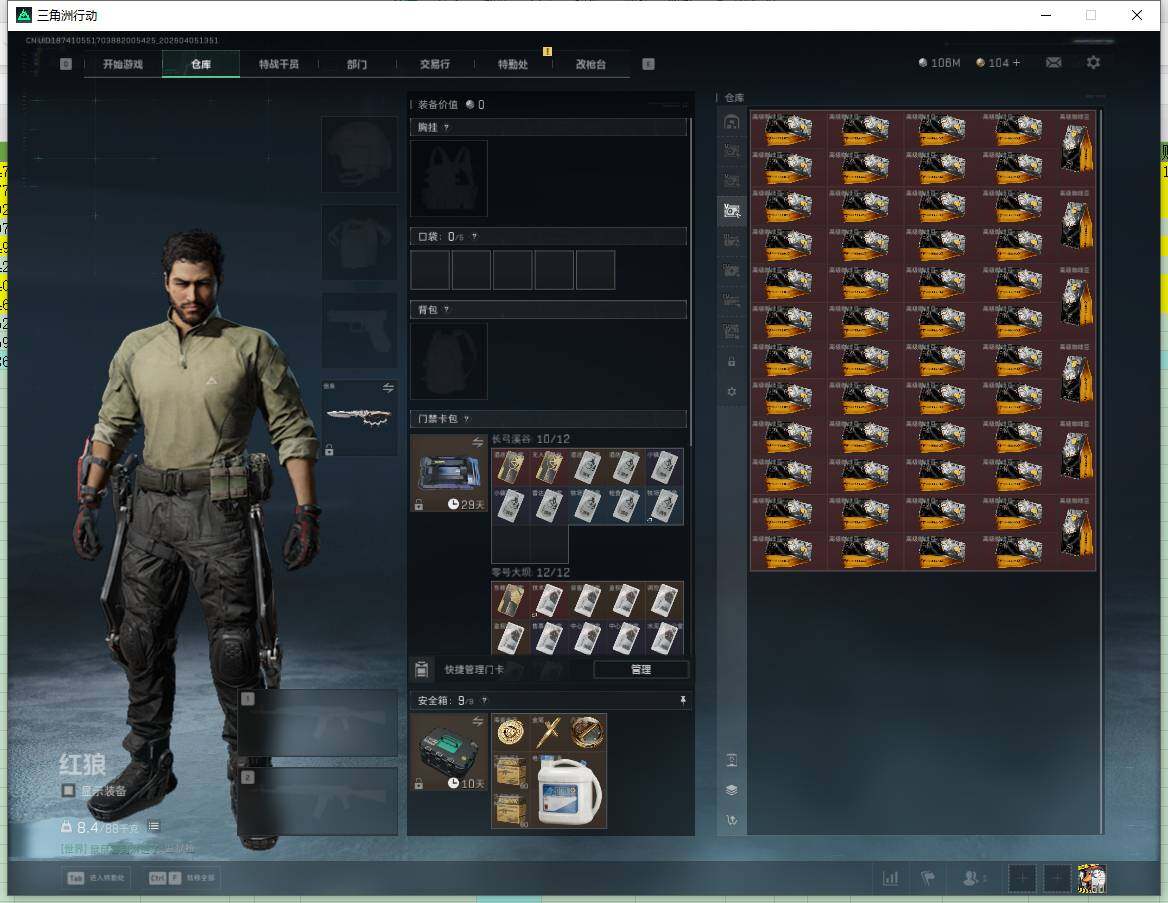Select the empty chest rig slot

click(449, 179)
